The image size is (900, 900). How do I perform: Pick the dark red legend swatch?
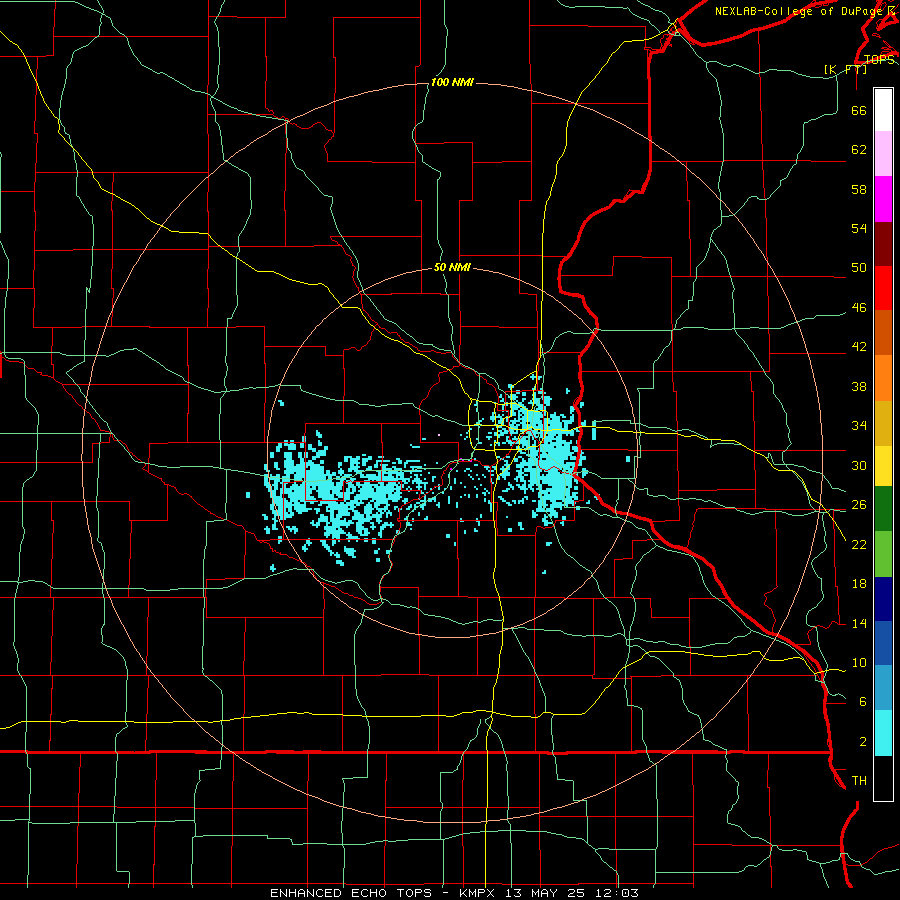883,244
